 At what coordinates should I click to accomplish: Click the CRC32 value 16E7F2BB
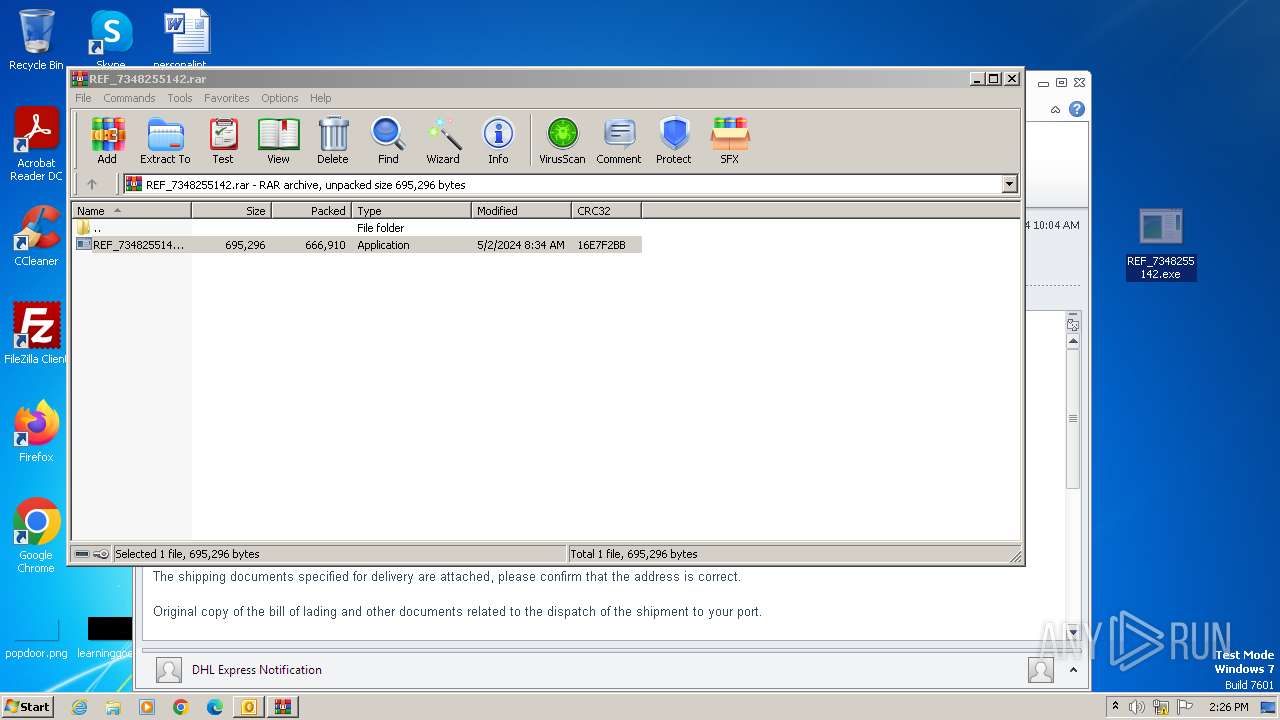[601, 245]
